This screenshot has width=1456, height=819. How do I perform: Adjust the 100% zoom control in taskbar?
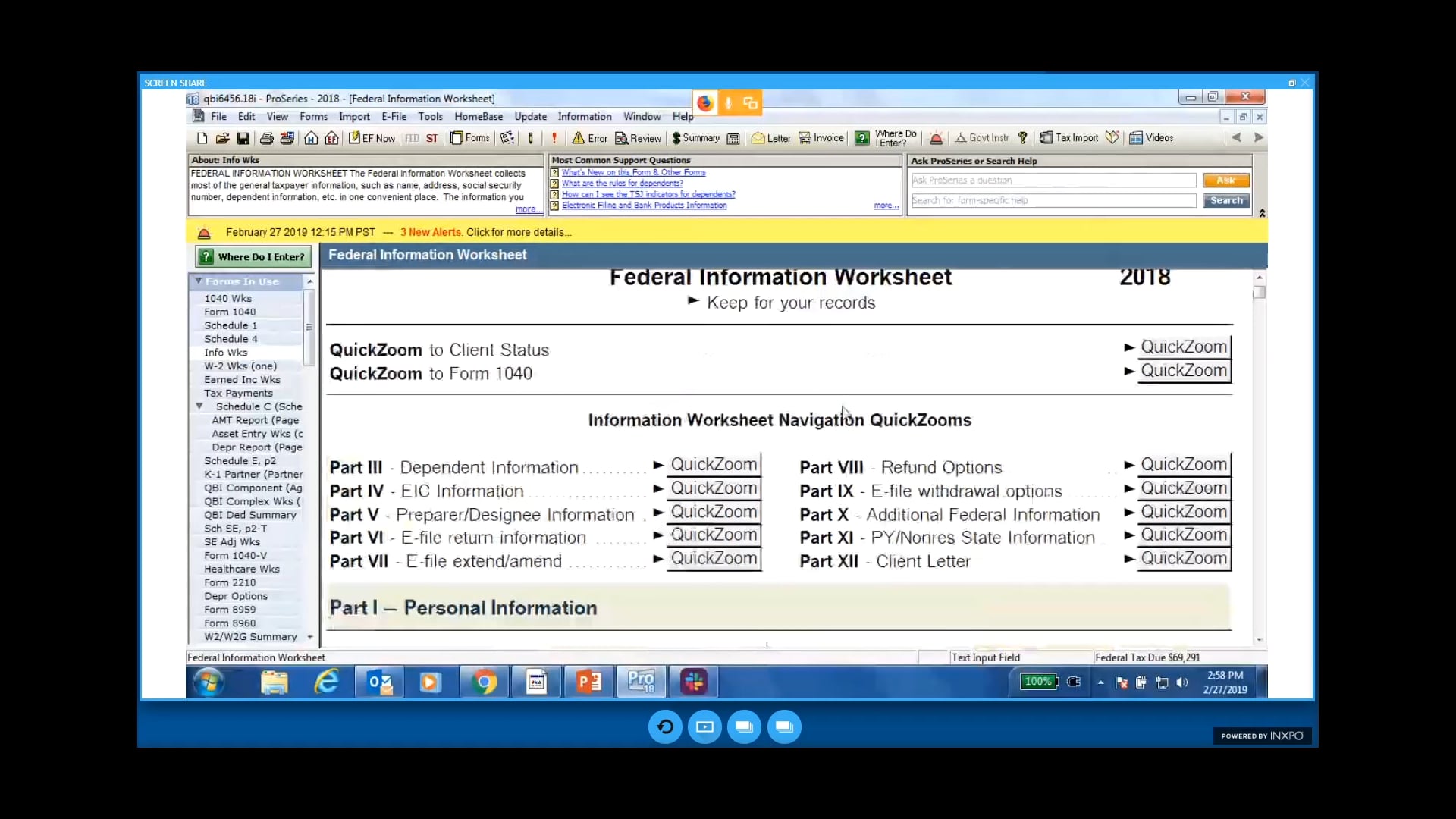(1038, 681)
